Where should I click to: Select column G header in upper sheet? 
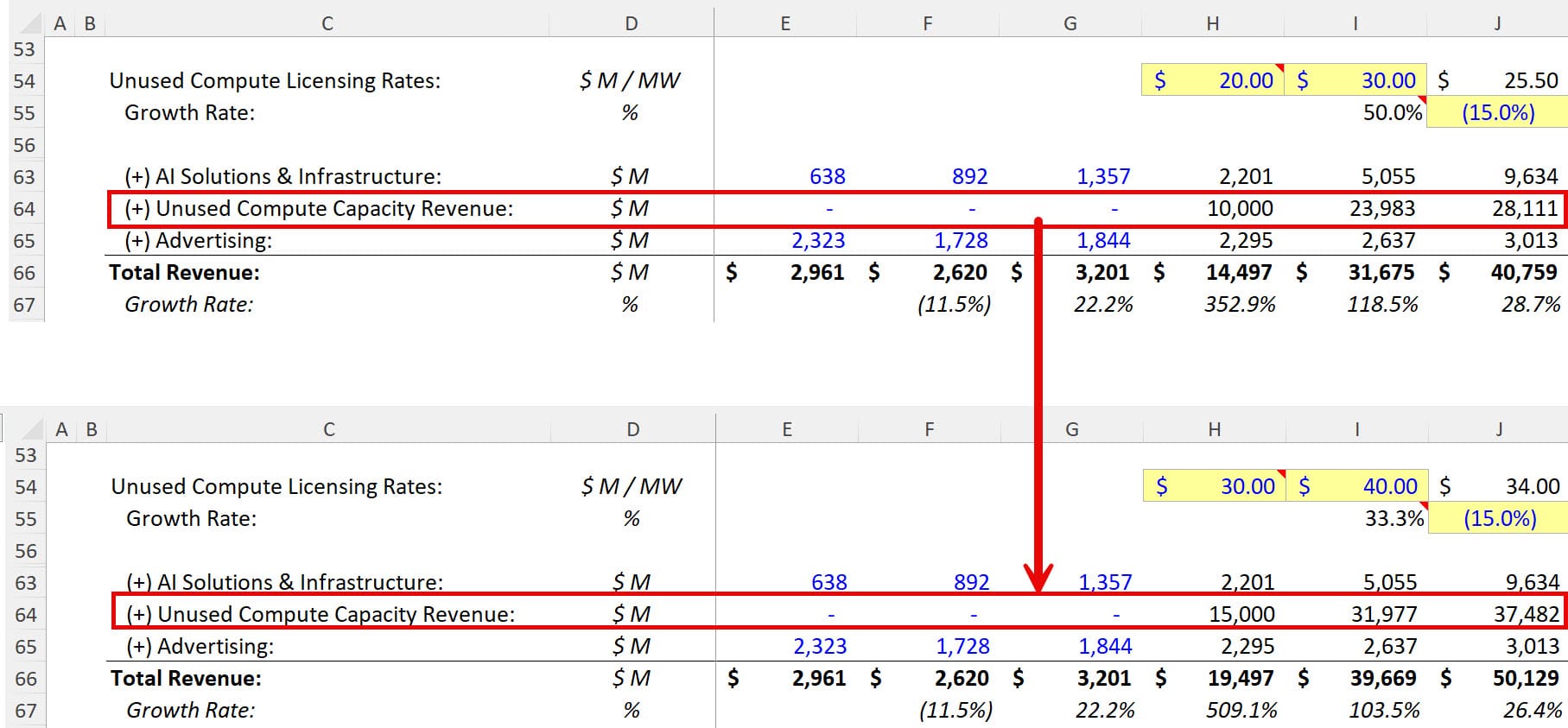pos(1070,23)
